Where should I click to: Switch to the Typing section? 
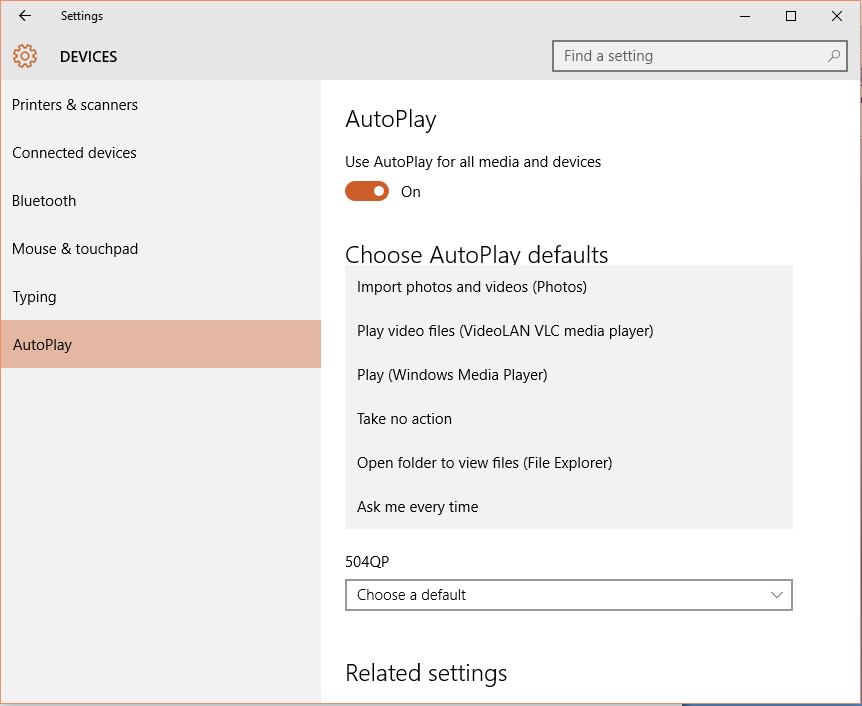click(x=34, y=297)
